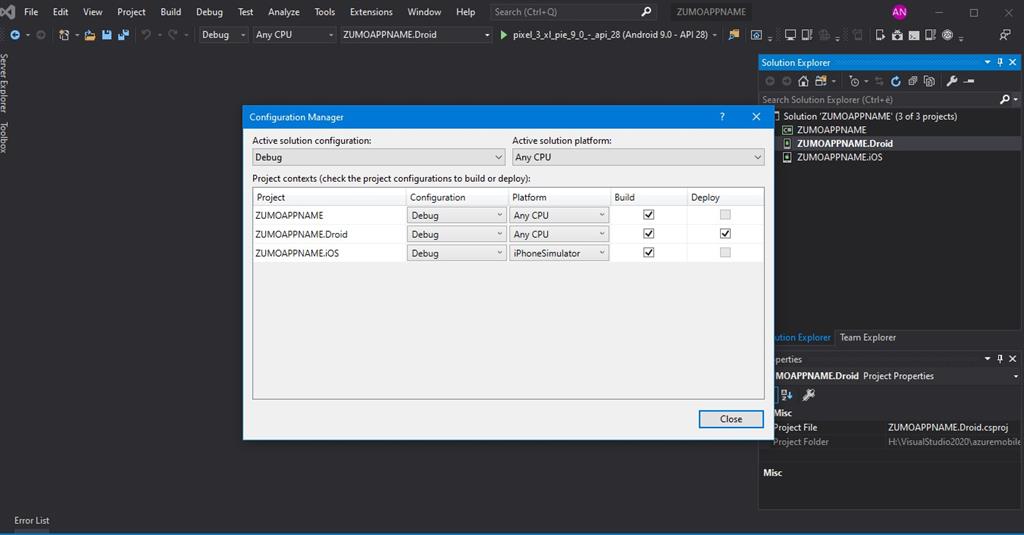Switch views icon in Solution Explorer
Viewport: 1024px width, 535px height.
(x=821, y=81)
